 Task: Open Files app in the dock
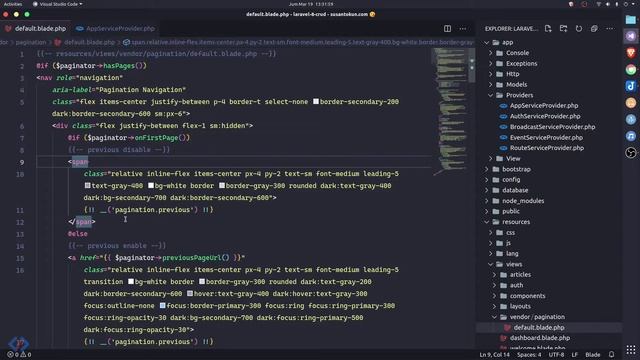coord(631,20)
